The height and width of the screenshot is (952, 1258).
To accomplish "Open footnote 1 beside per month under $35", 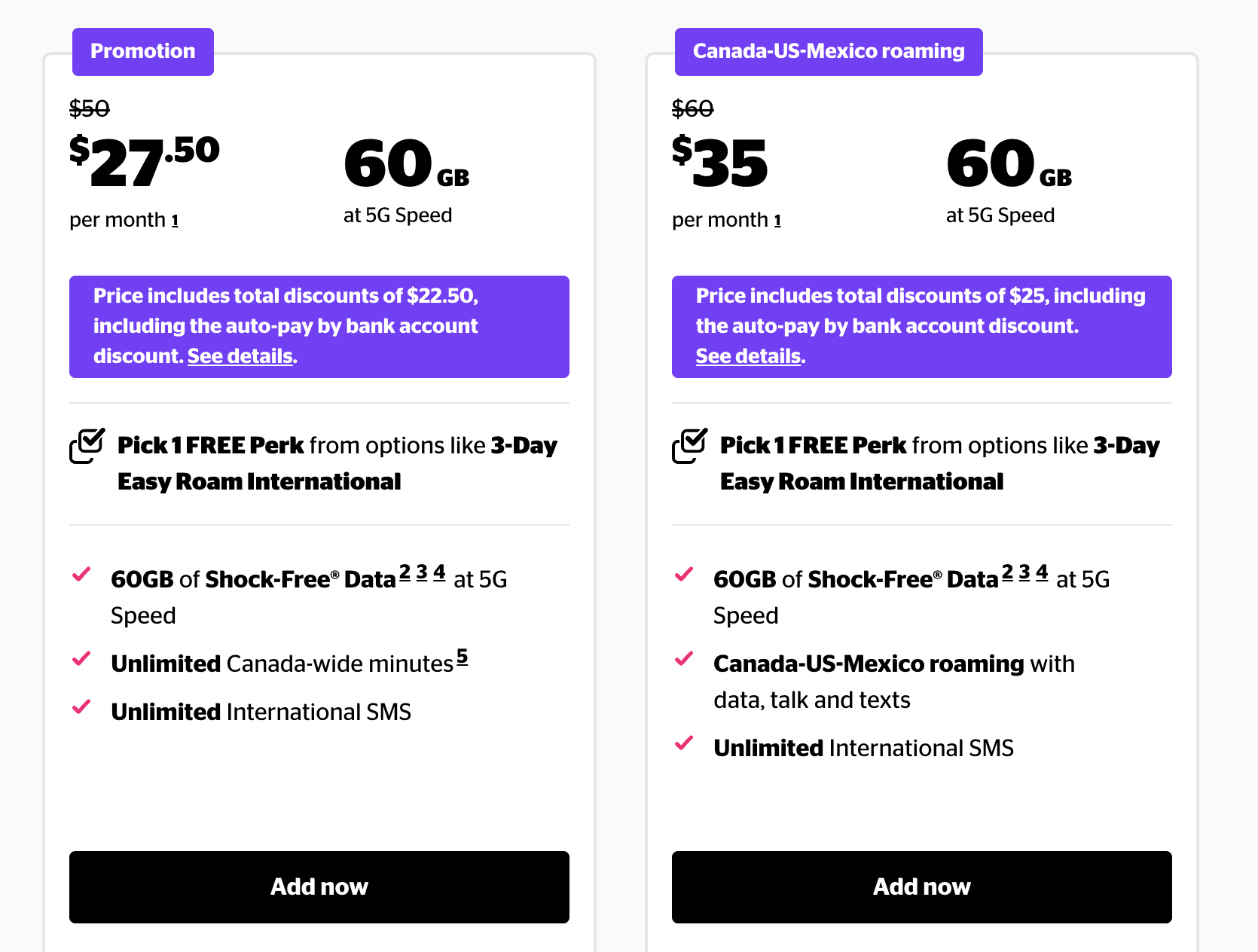I will coord(777,221).
